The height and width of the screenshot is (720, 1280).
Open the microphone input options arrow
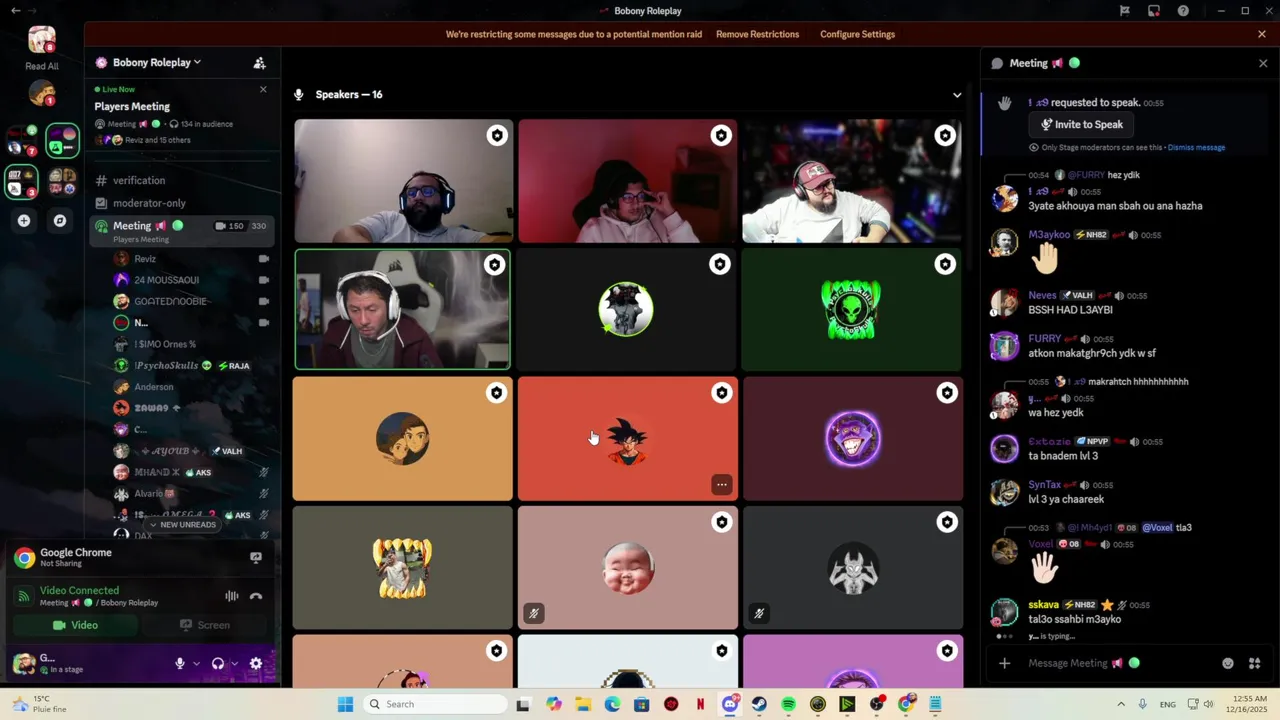click(x=196, y=663)
